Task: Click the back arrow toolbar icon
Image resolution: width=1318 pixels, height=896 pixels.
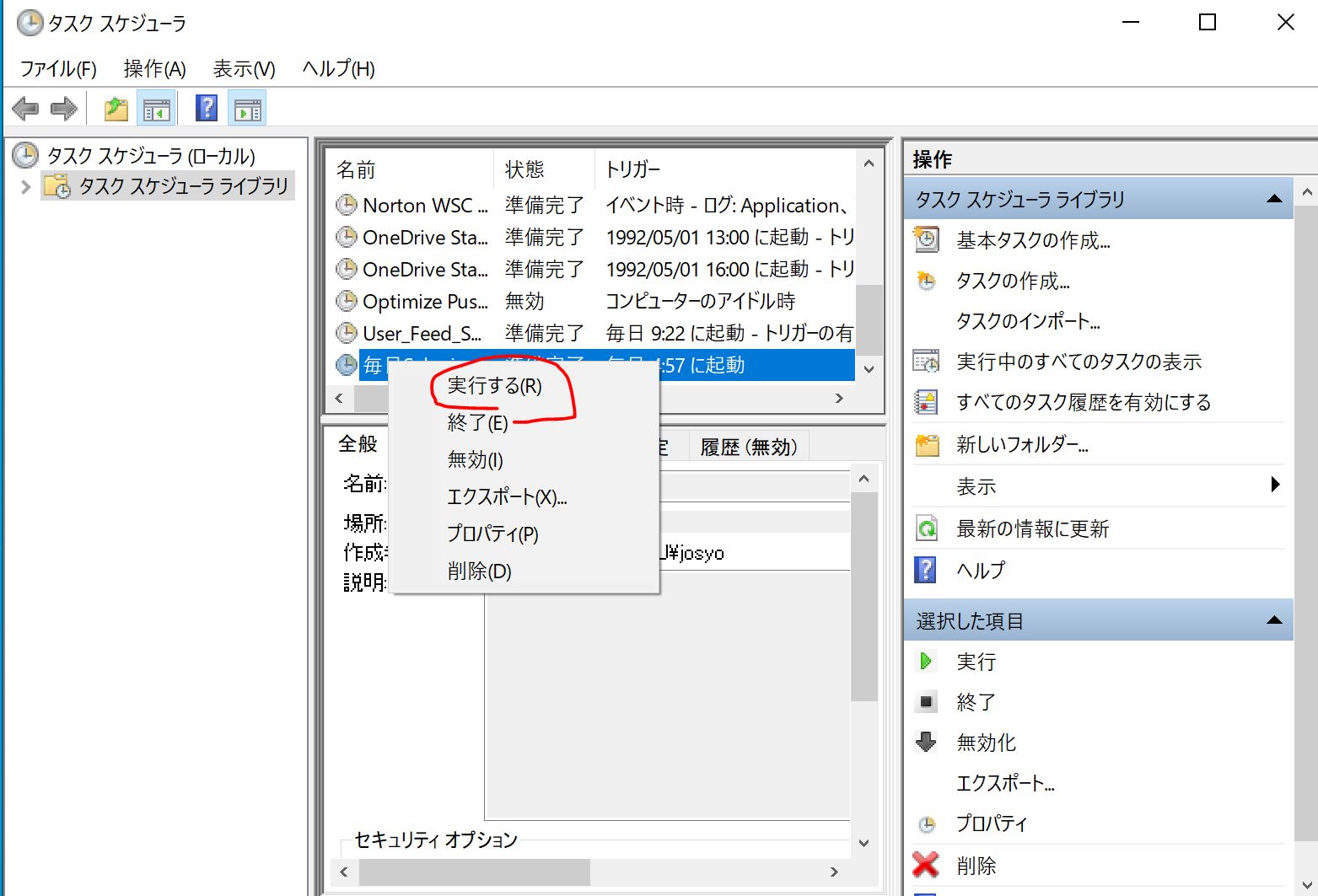Action: [25, 109]
